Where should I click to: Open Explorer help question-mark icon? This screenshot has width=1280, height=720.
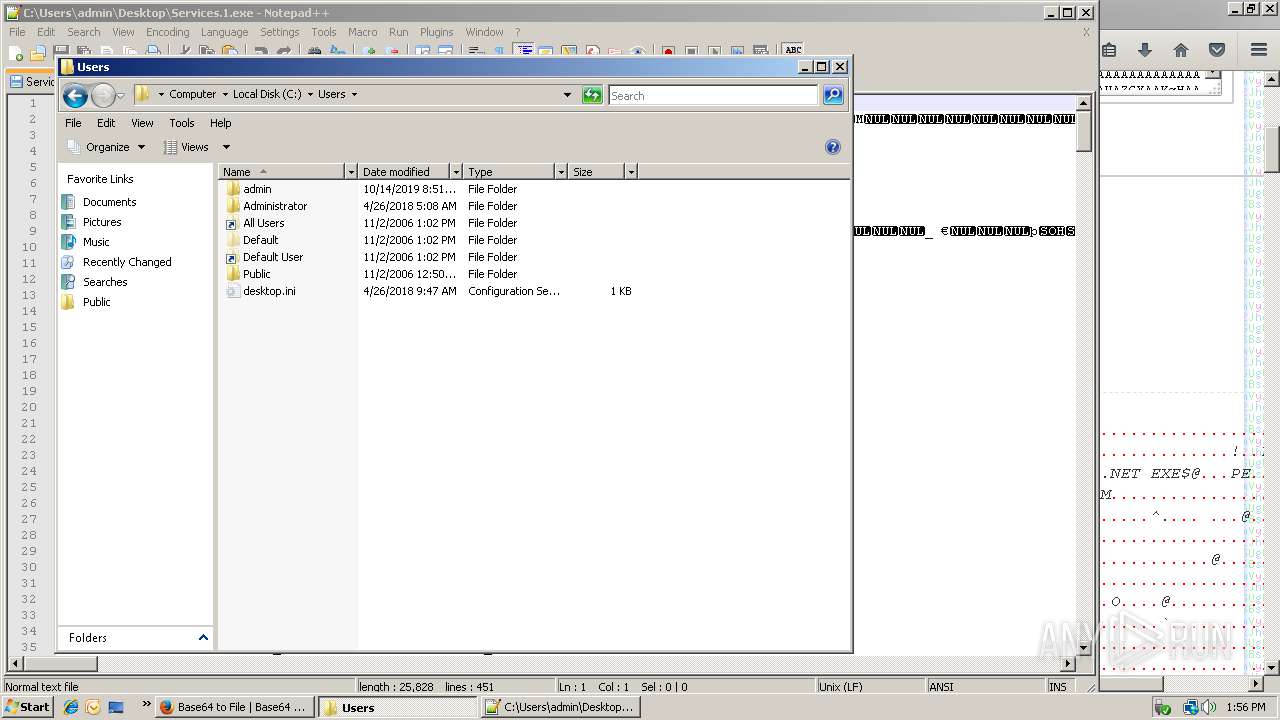[832, 147]
